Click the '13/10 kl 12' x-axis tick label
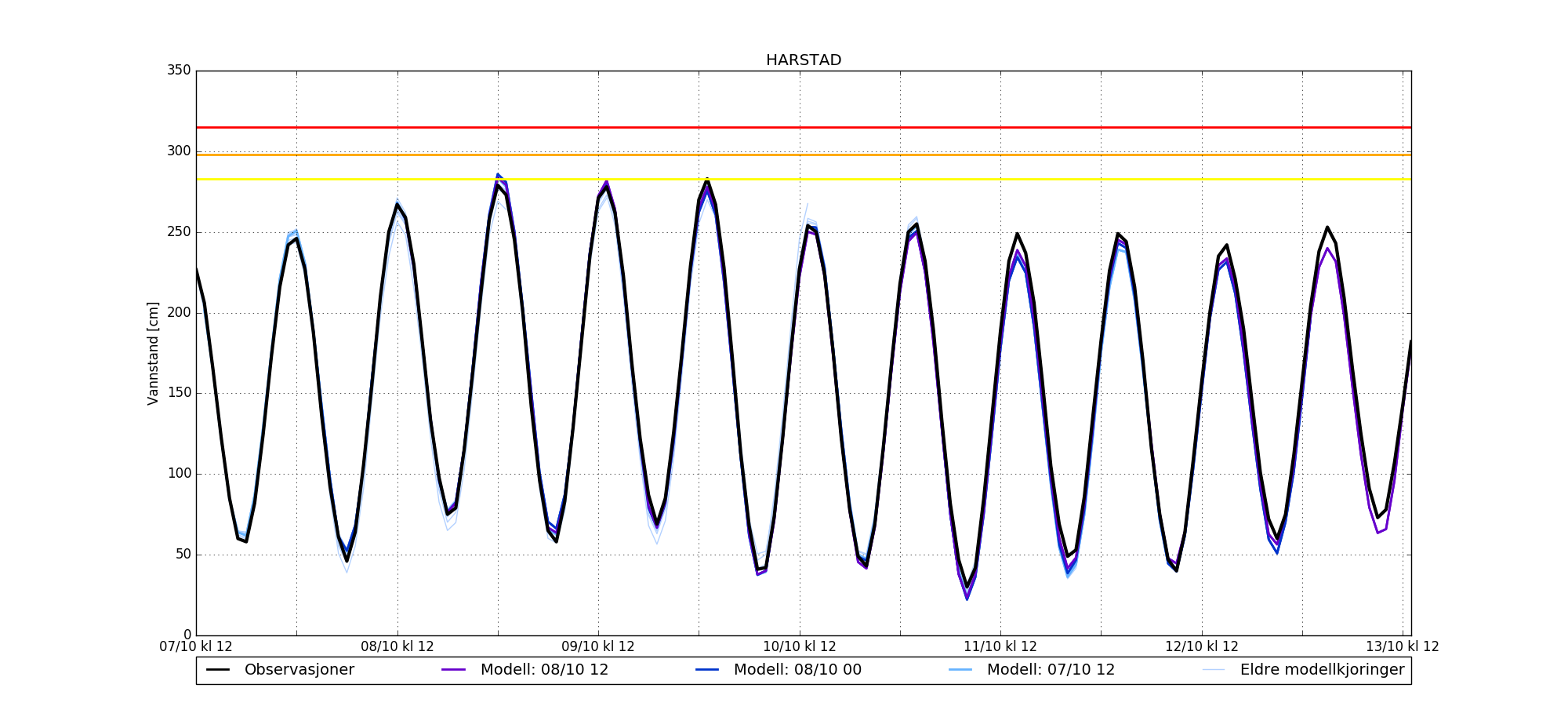 (x=1402, y=647)
